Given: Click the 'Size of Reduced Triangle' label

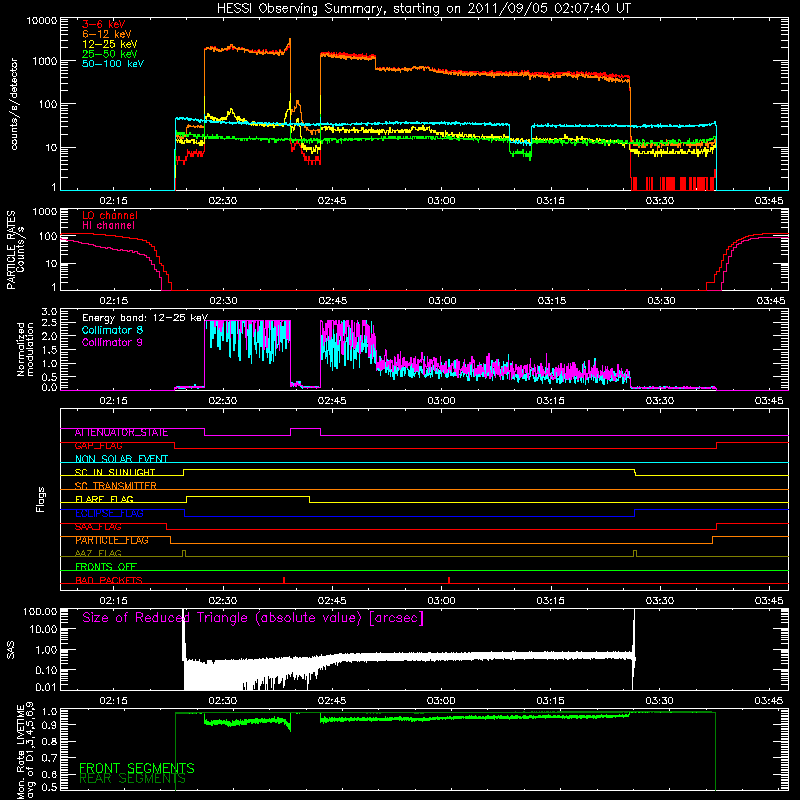Looking at the screenshot, I should 253,618.
